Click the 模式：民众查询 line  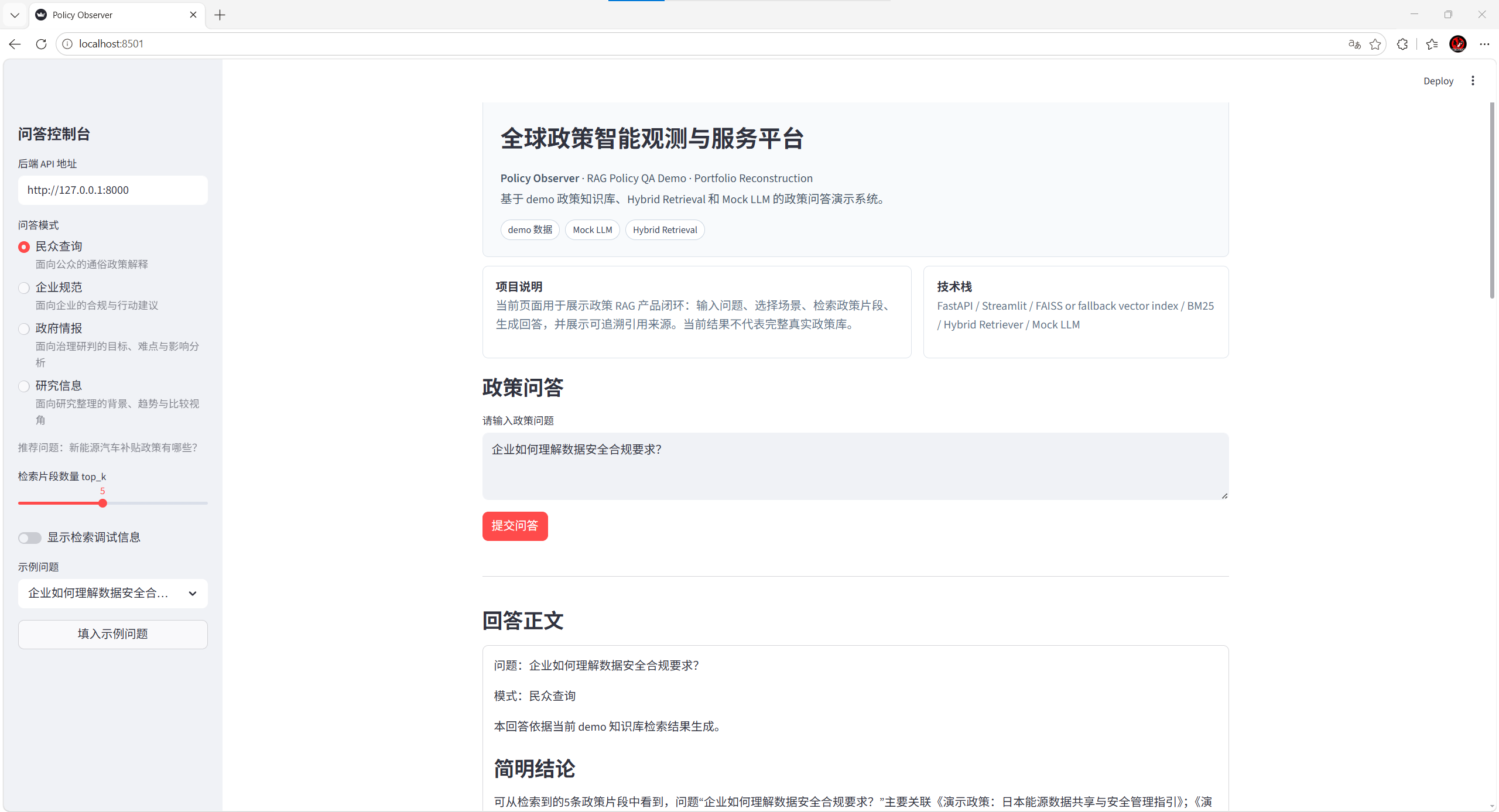tap(534, 696)
